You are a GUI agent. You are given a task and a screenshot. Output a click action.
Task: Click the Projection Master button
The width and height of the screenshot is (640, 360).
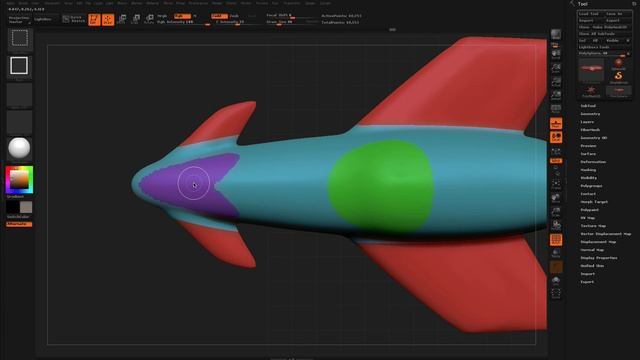tap(19, 20)
